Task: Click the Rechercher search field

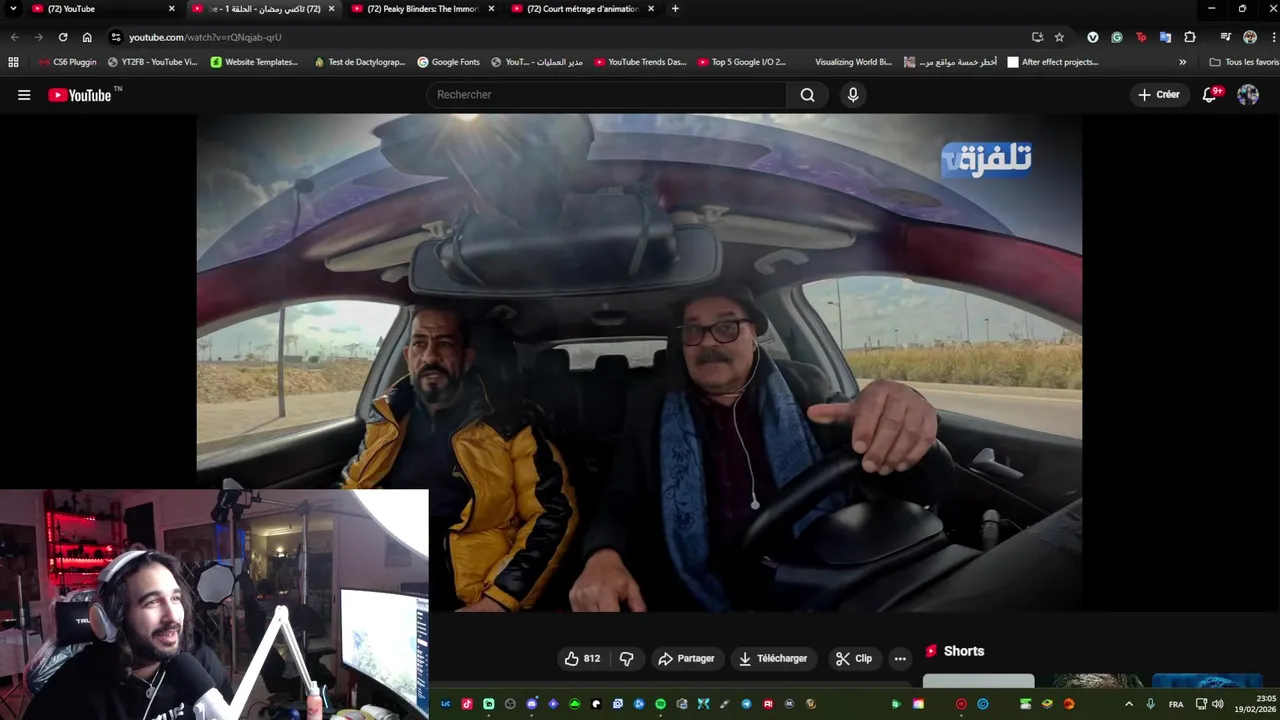Action: point(606,95)
